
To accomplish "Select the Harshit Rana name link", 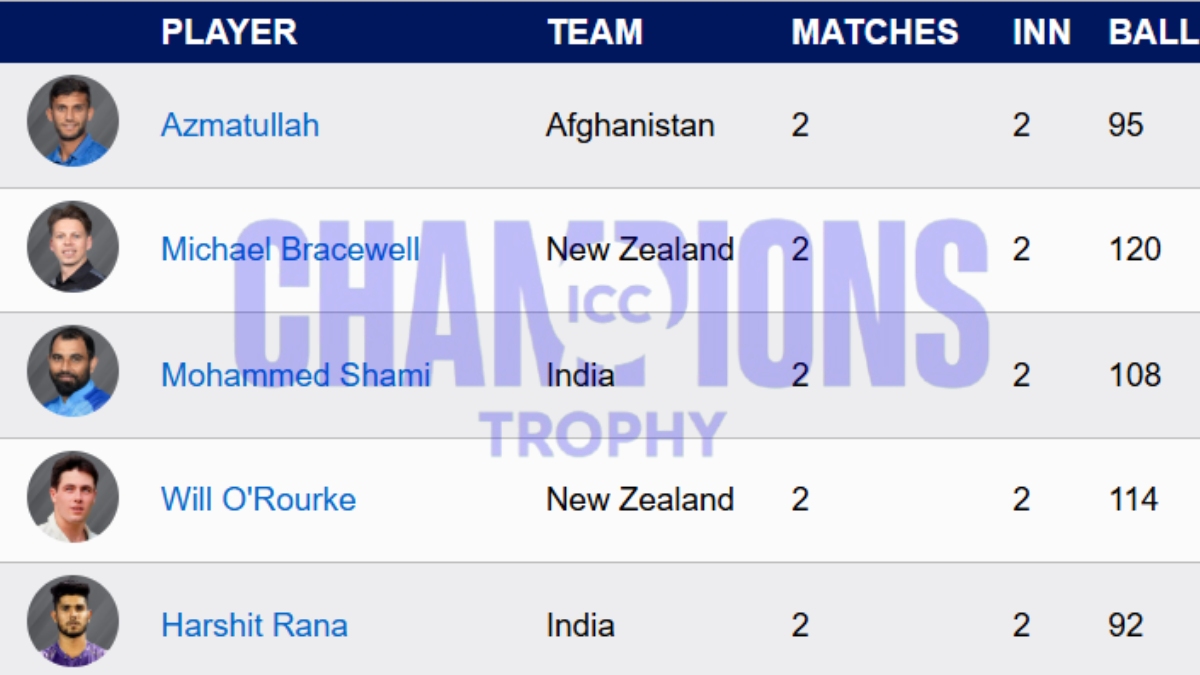I will pyautogui.click(x=254, y=625).
